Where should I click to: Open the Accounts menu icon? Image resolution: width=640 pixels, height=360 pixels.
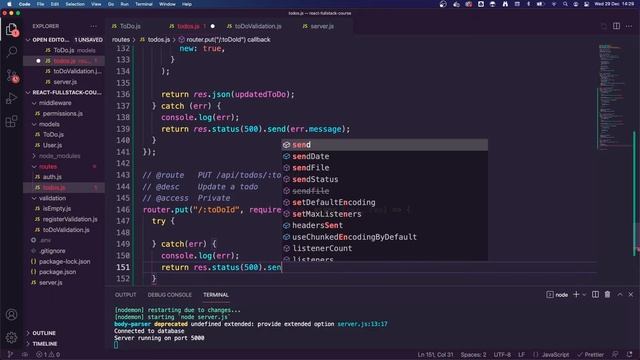click(x=11, y=314)
